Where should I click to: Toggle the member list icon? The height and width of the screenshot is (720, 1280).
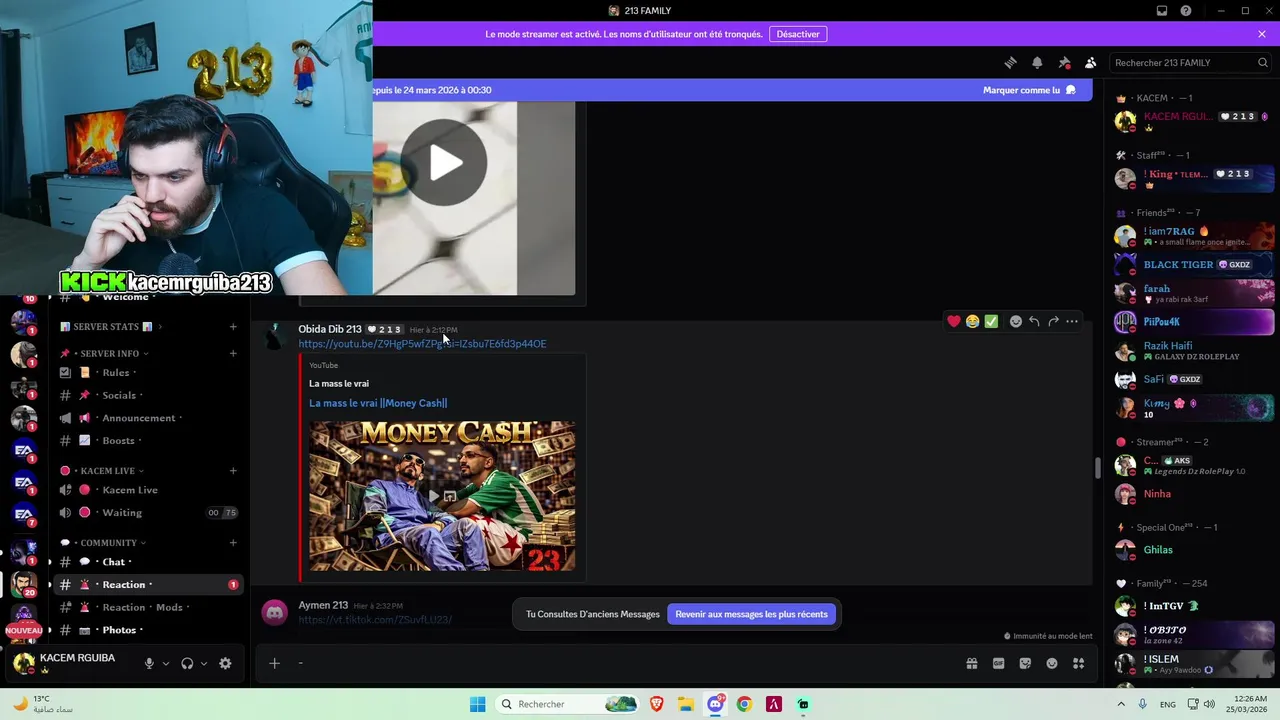tap(1091, 62)
